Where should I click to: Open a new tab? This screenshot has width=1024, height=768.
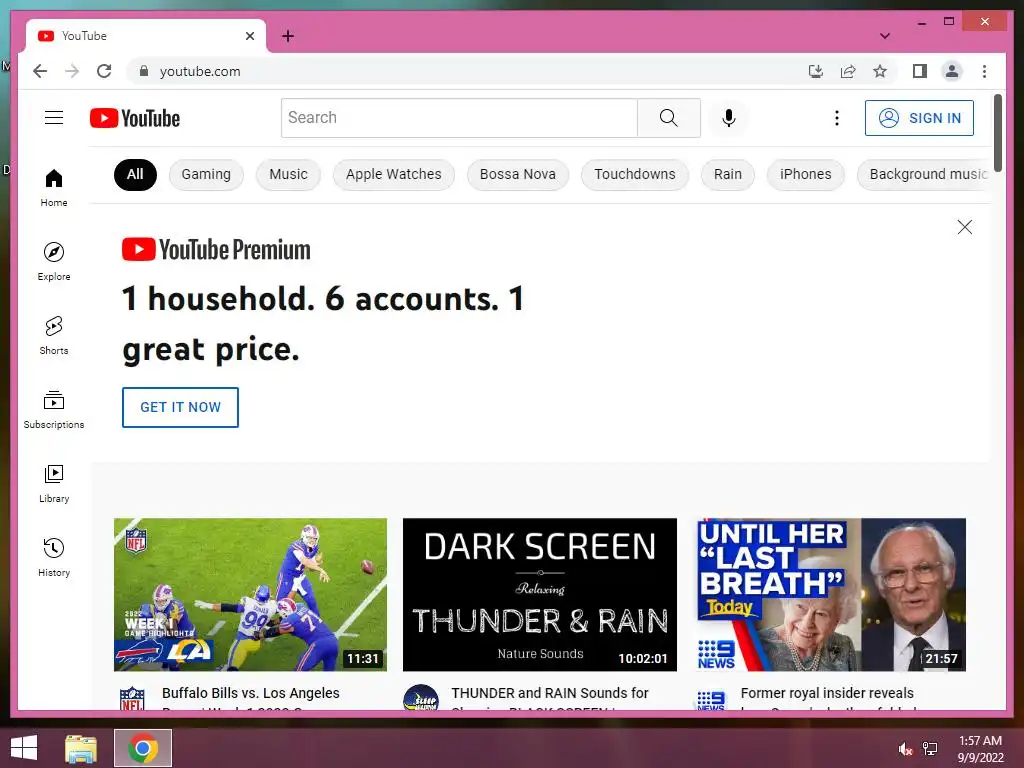click(288, 36)
